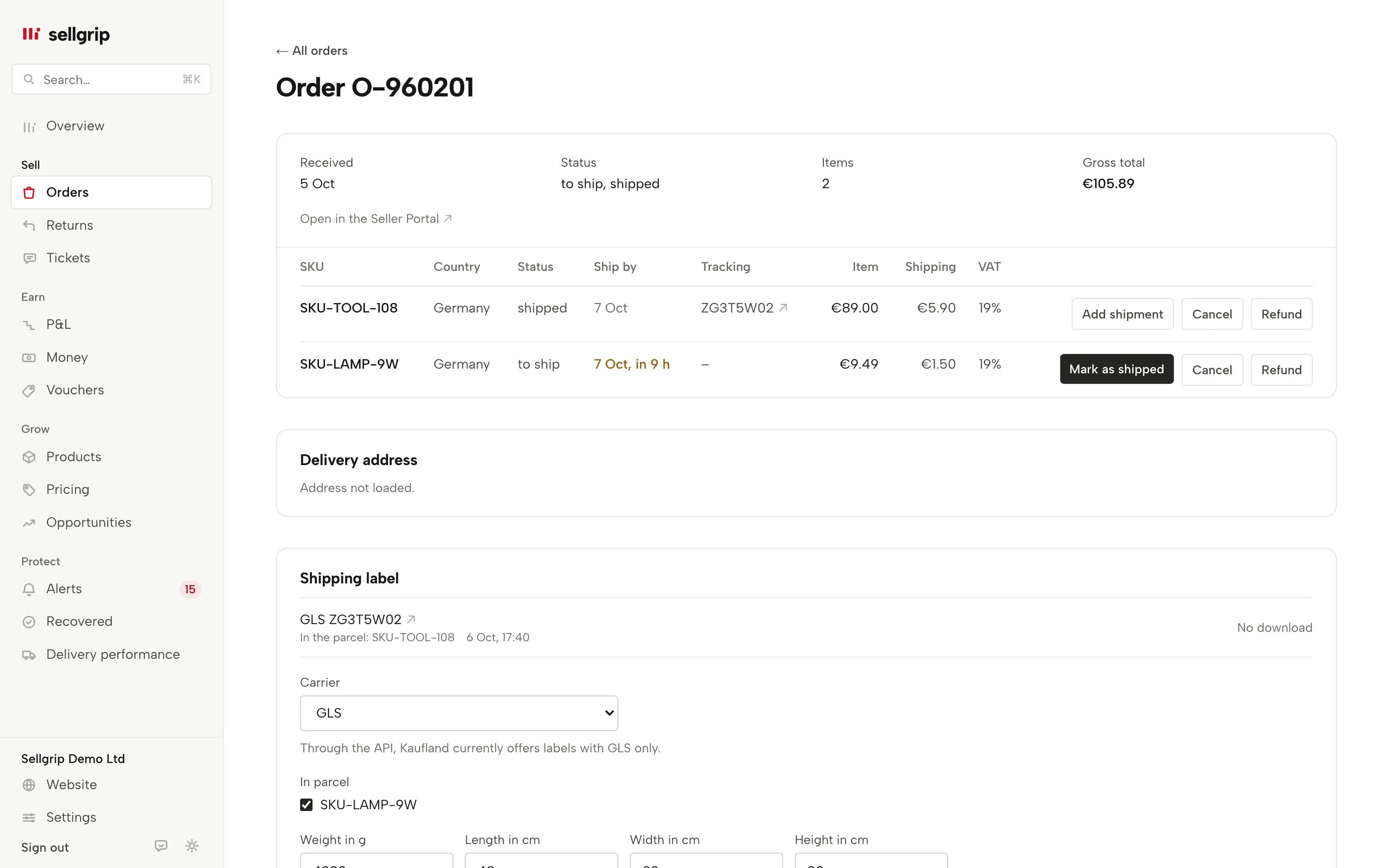Open P&L in the sidebar
This screenshot has height=868, width=1389.
point(111,324)
